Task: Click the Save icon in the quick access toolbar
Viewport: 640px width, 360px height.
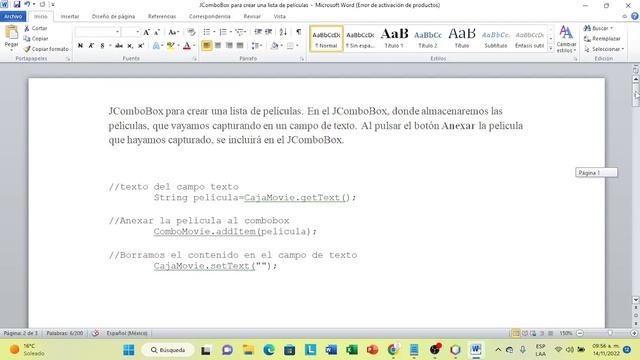Action: (x=17, y=4)
